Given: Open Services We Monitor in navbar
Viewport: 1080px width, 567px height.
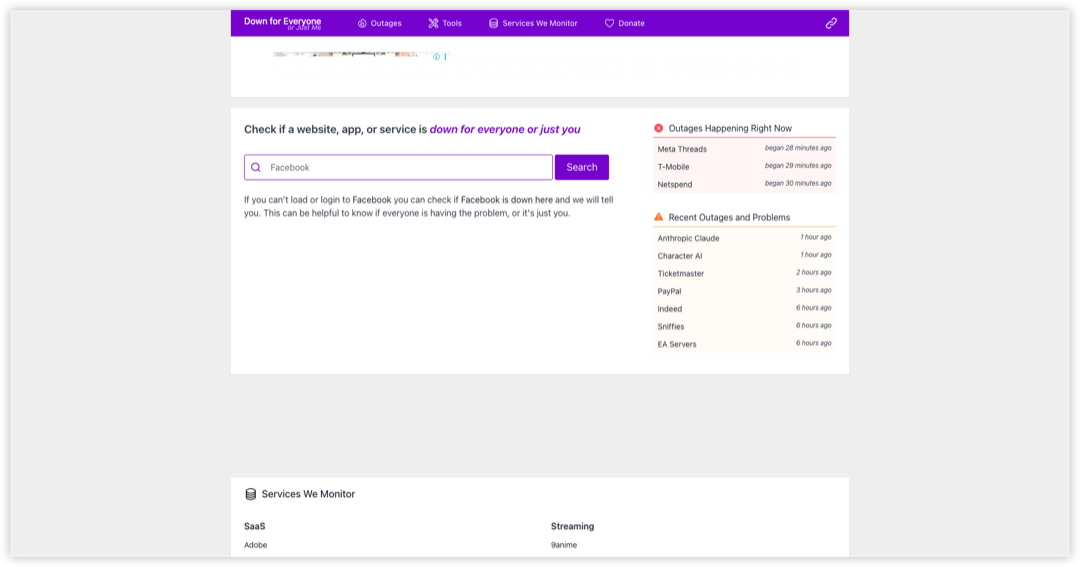Looking at the screenshot, I should coord(533,23).
